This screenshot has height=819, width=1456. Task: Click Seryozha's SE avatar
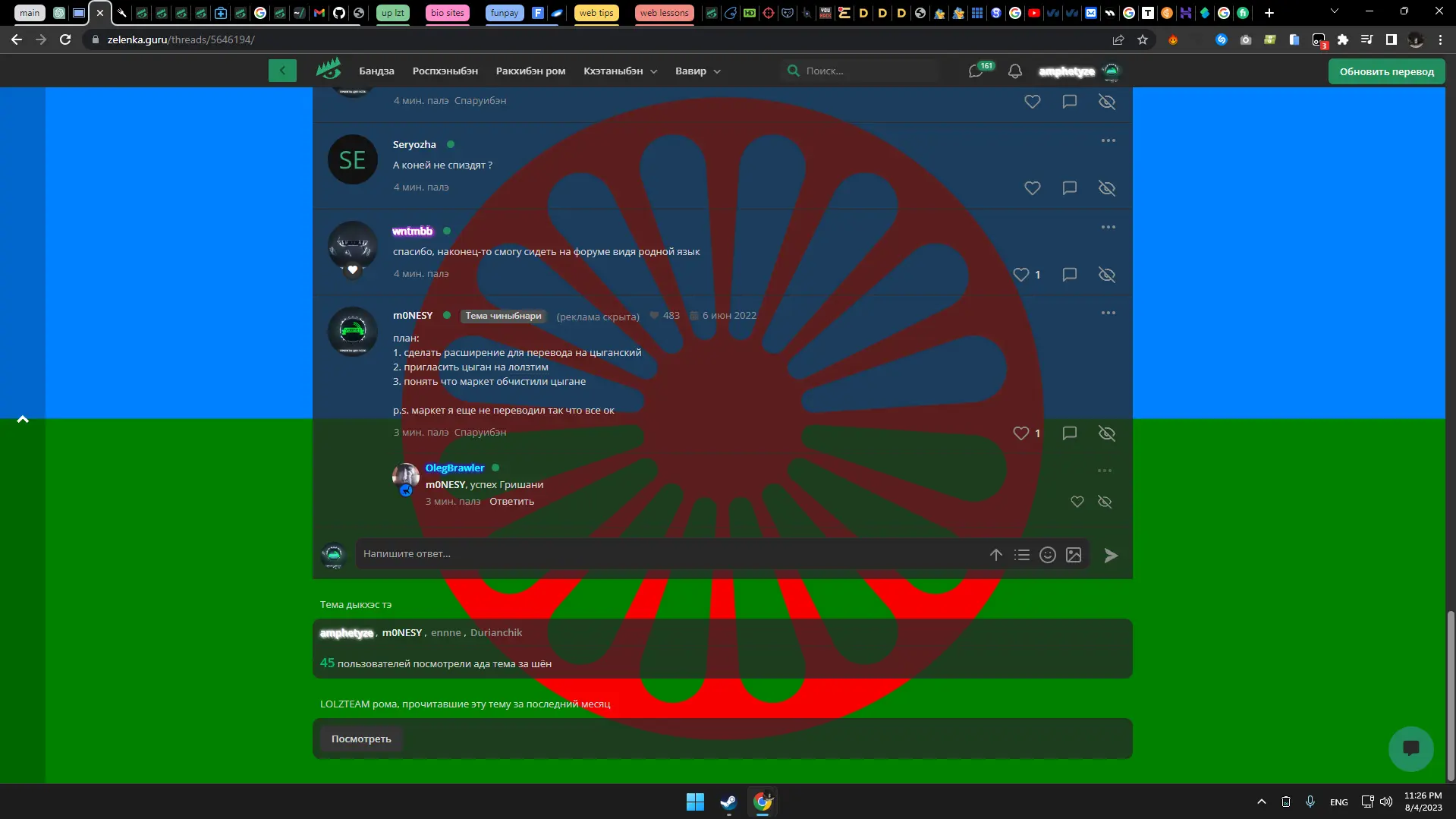352,159
